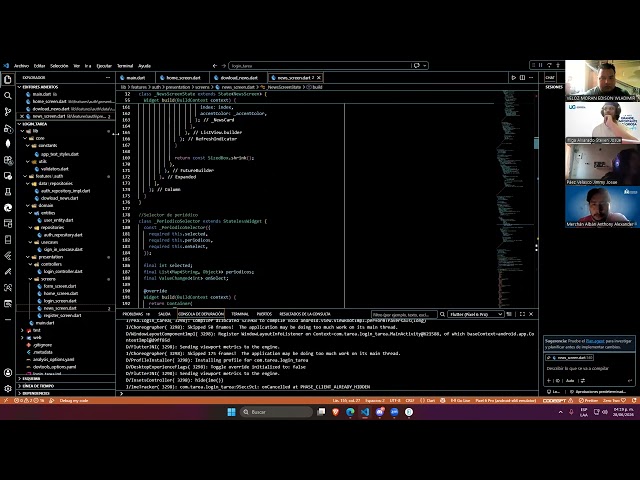Image resolution: width=640 pixels, height=480 pixels.
Task: Click the split editor icon
Action: coord(522,78)
